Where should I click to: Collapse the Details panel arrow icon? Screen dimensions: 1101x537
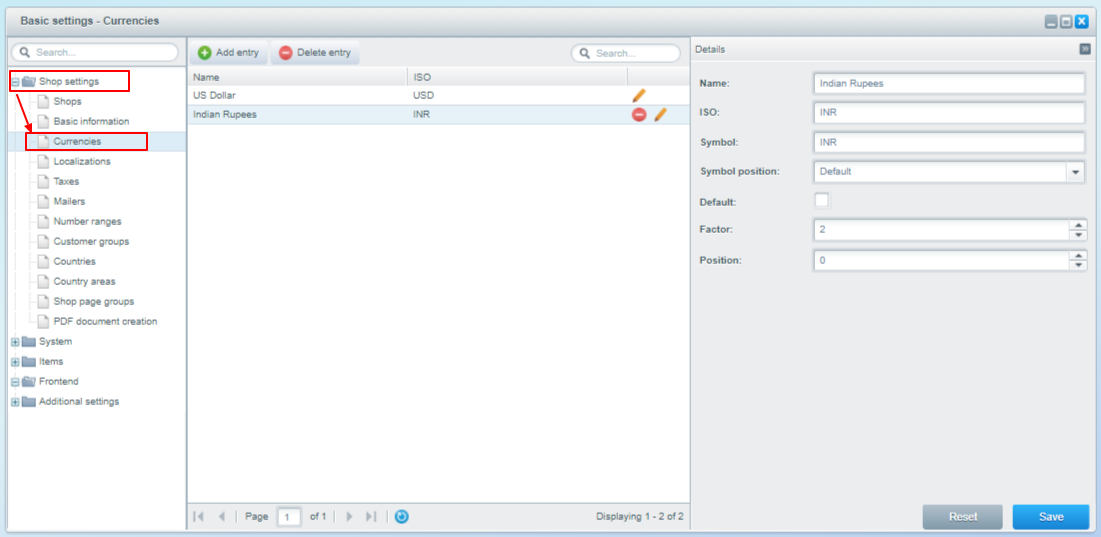tap(1085, 49)
